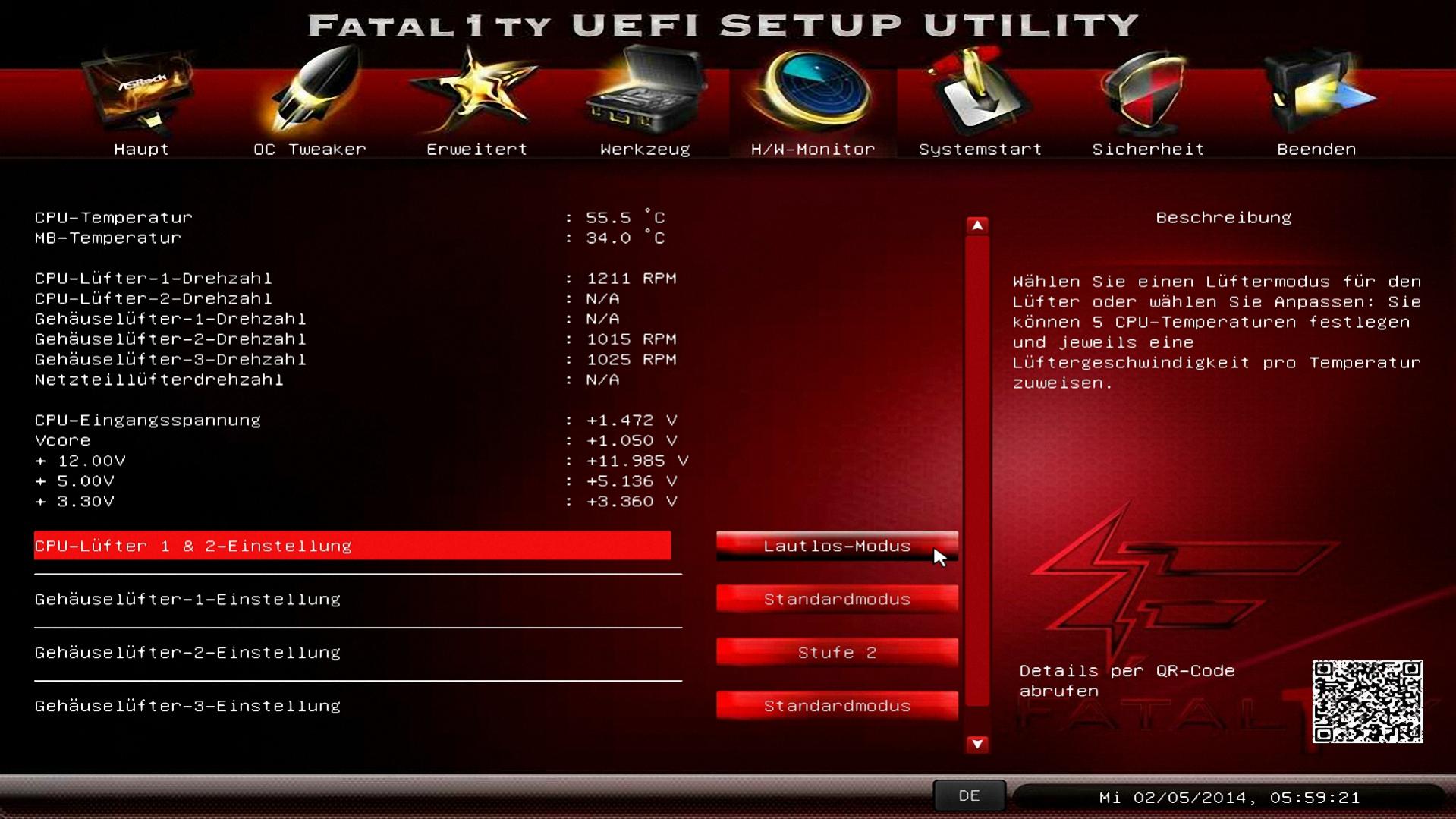The image size is (1456, 819).
Task: Open Gehäuselüfter-1 Standardmodus dropdown
Action: [837, 599]
